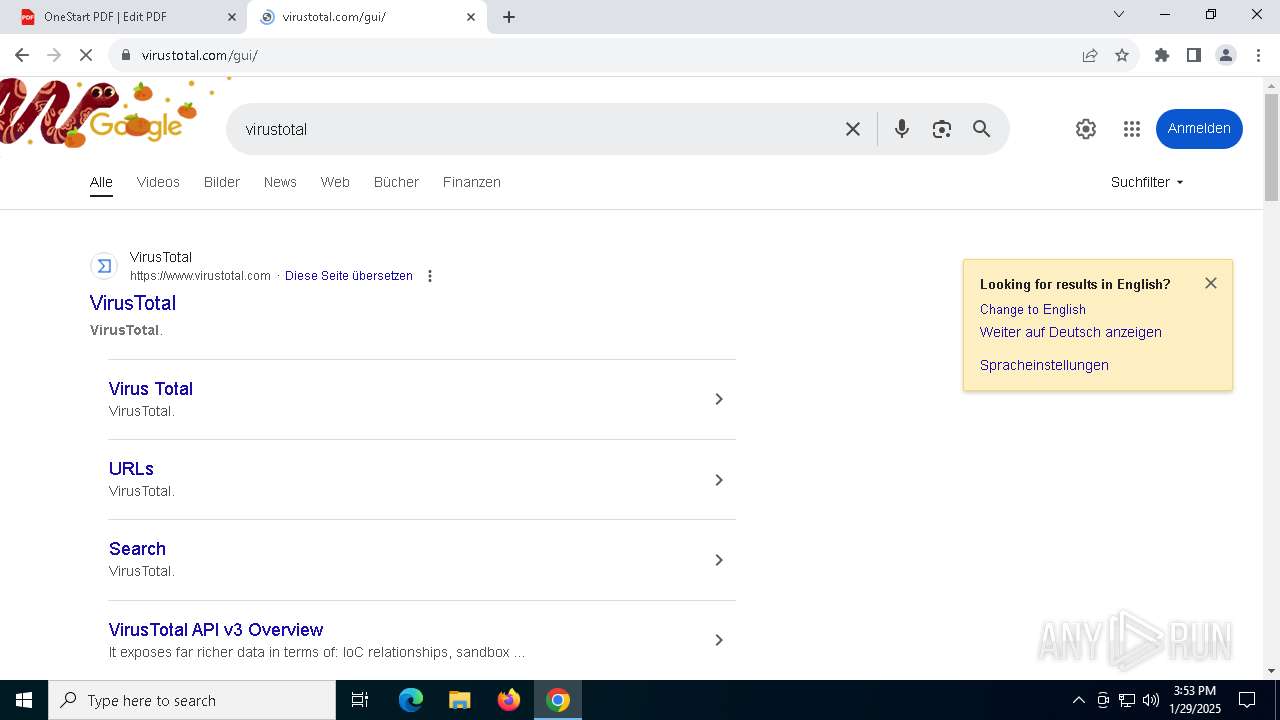Viewport: 1280px width, 720px height.
Task: Open Chrome three-dot menu
Action: coord(1258,55)
